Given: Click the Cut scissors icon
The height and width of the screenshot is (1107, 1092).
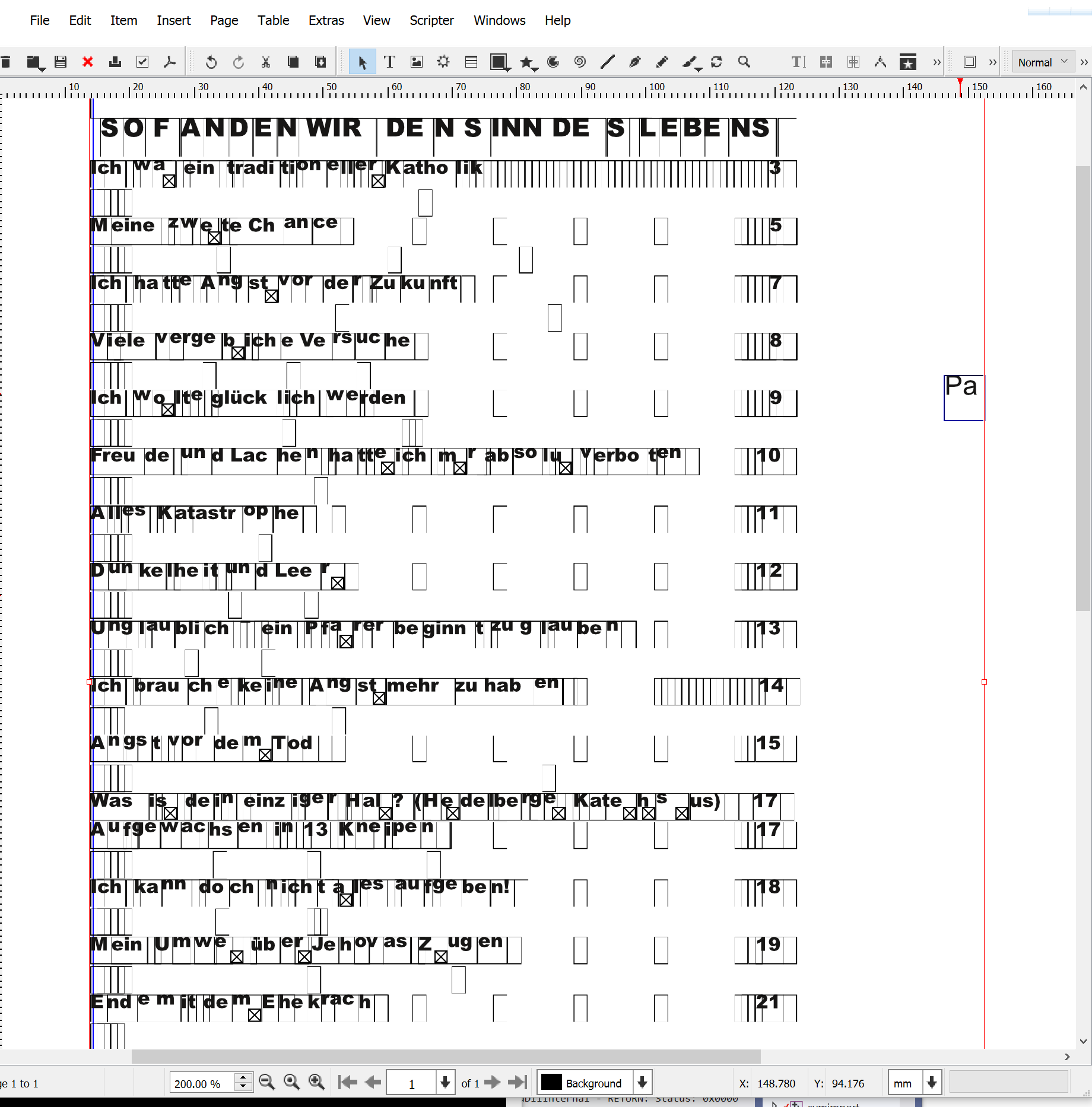Looking at the screenshot, I should coord(266,62).
